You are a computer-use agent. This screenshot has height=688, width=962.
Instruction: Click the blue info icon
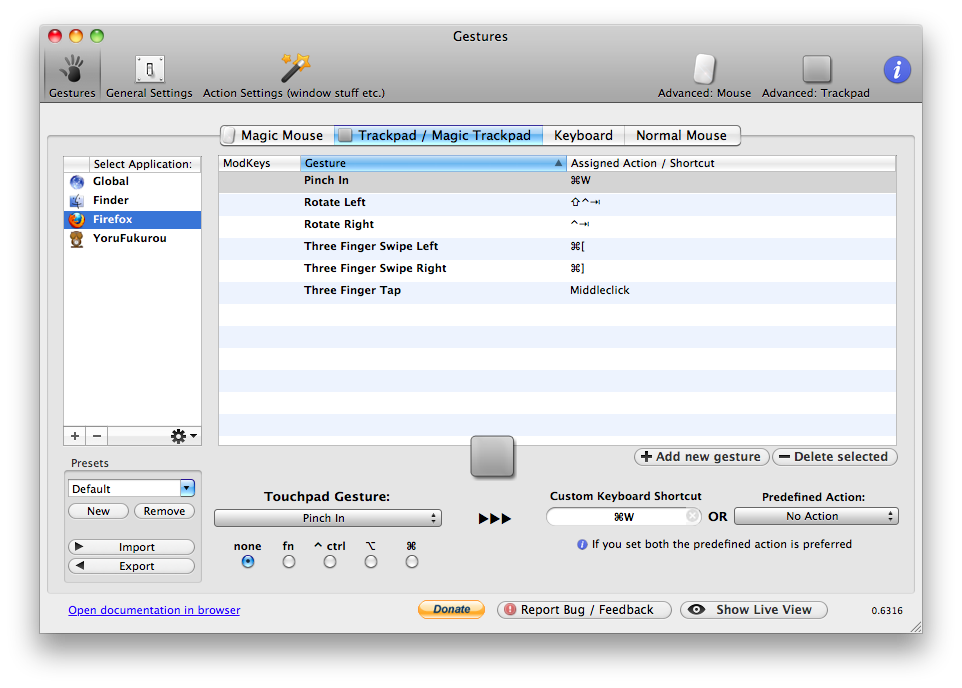pos(897,69)
